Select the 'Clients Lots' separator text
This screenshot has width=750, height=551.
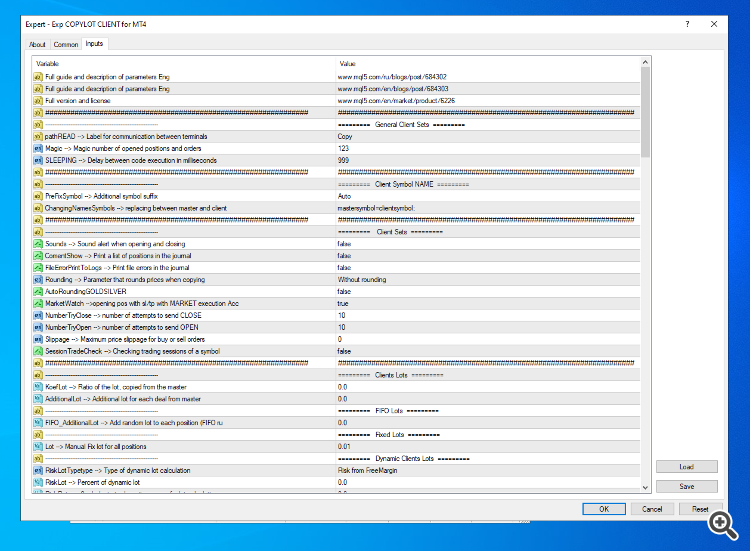point(391,375)
